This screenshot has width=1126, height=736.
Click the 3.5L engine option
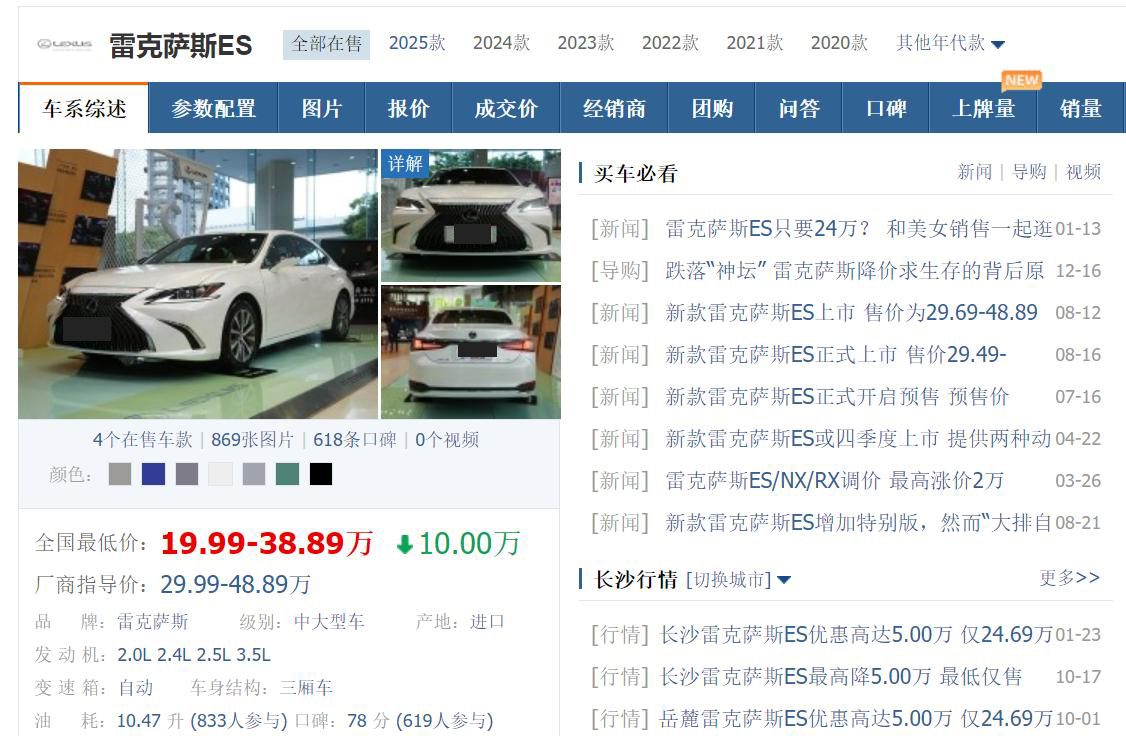[x=253, y=655]
